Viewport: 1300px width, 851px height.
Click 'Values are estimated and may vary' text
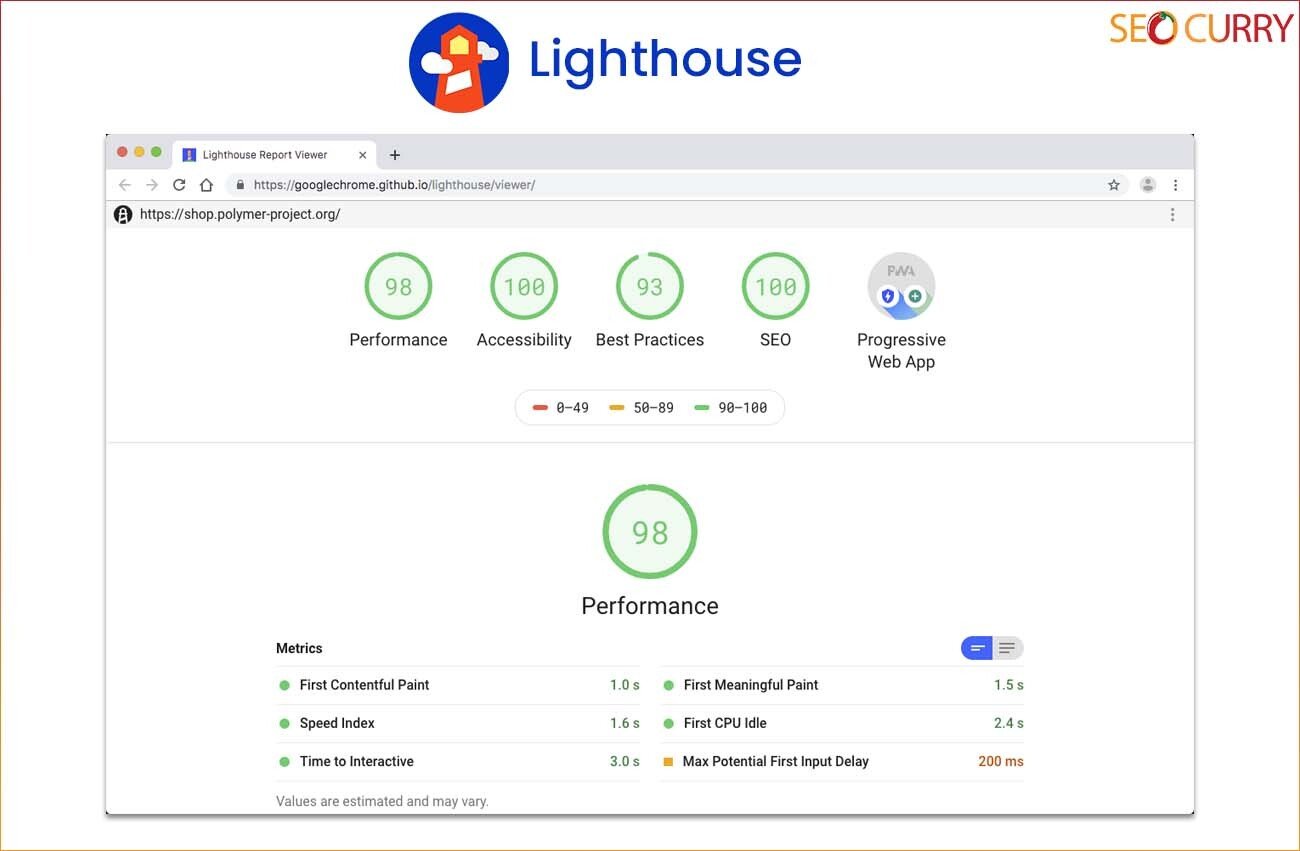tap(382, 801)
